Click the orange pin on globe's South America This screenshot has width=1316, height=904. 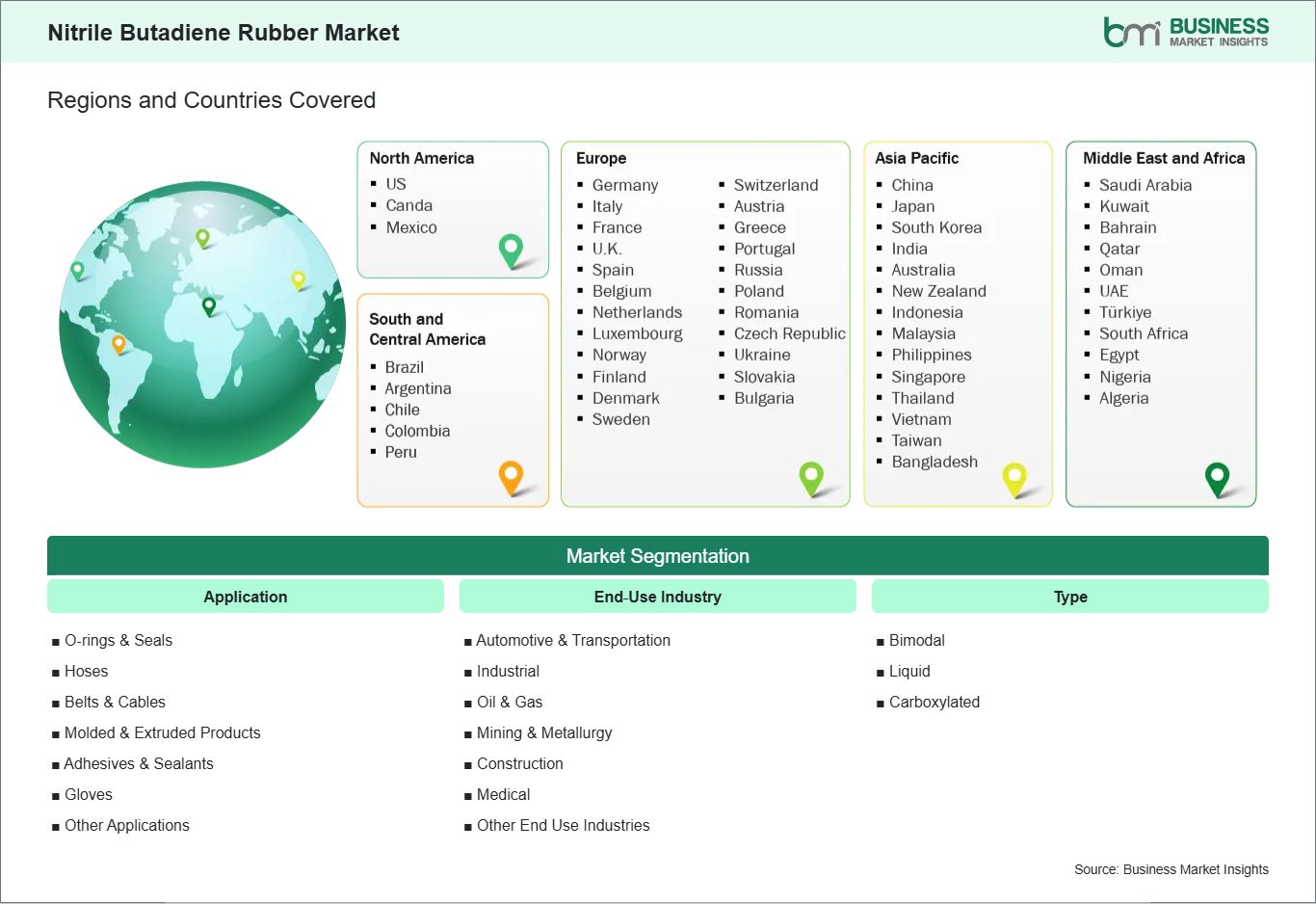click(x=118, y=344)
